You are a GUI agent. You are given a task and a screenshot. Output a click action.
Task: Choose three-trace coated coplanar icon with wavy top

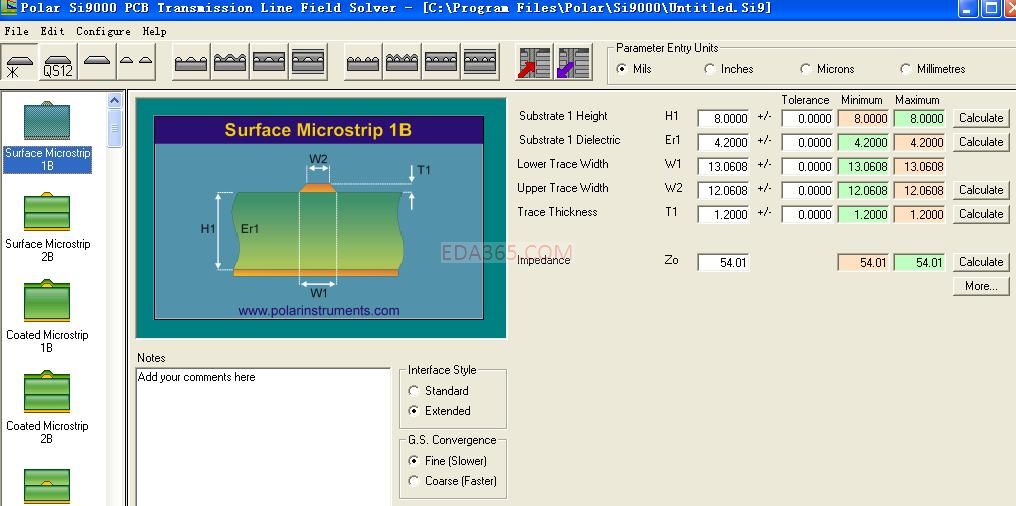click(x=230, y=62)
